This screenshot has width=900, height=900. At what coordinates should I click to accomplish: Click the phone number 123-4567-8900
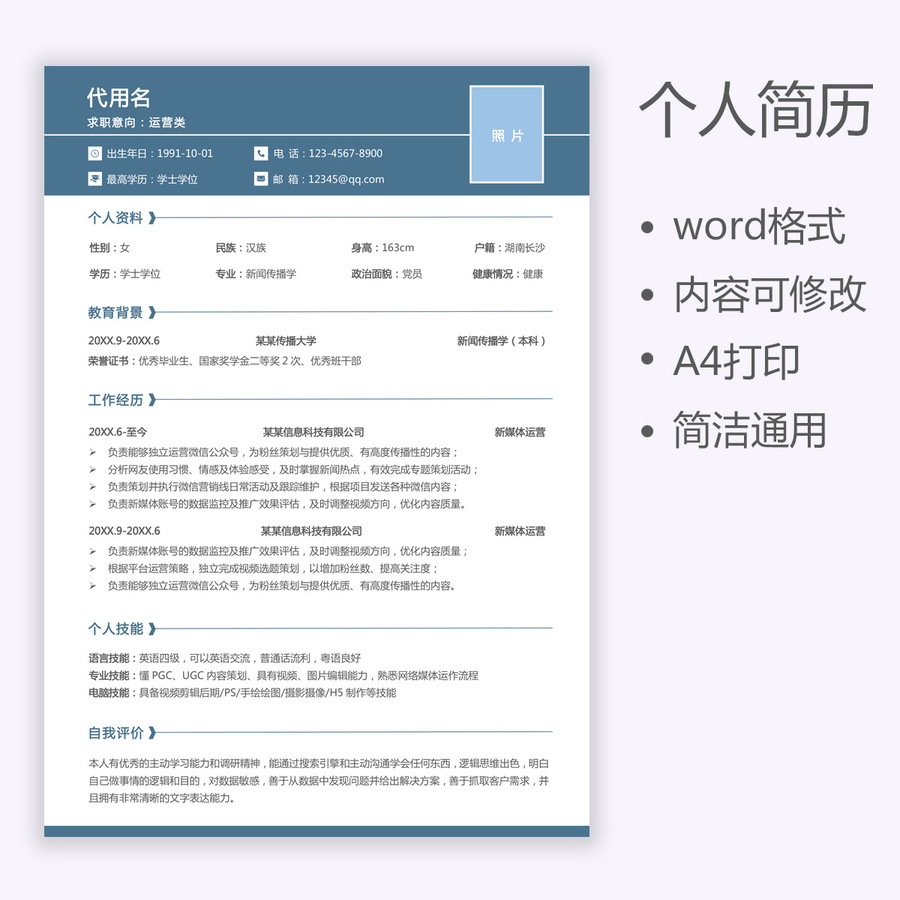click(346, 153)
